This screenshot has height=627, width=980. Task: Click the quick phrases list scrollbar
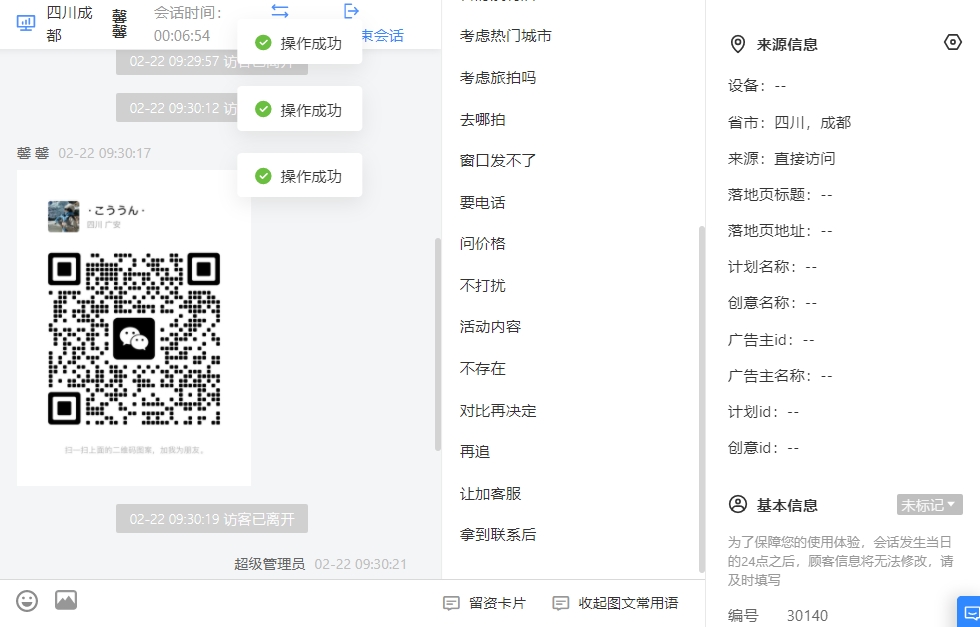tap(701, 399)
